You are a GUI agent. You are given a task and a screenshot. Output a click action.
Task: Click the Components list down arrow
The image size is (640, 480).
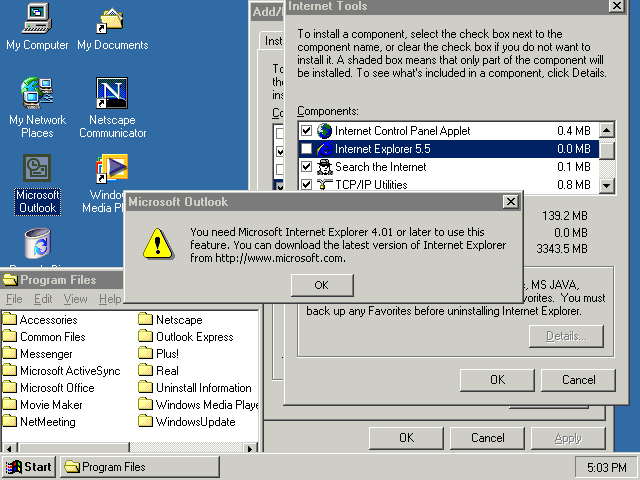(607, 185)
